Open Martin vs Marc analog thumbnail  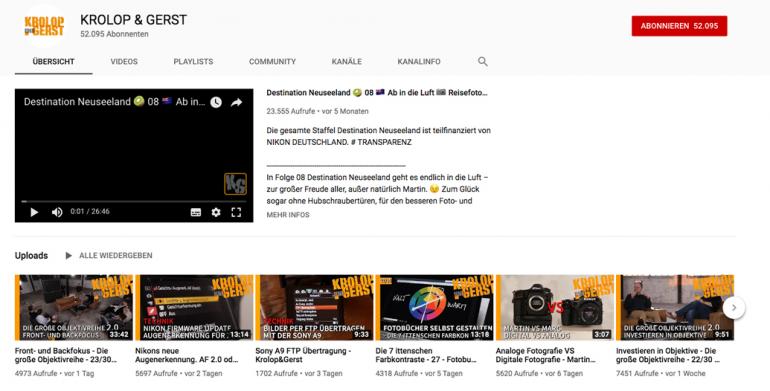555,307
